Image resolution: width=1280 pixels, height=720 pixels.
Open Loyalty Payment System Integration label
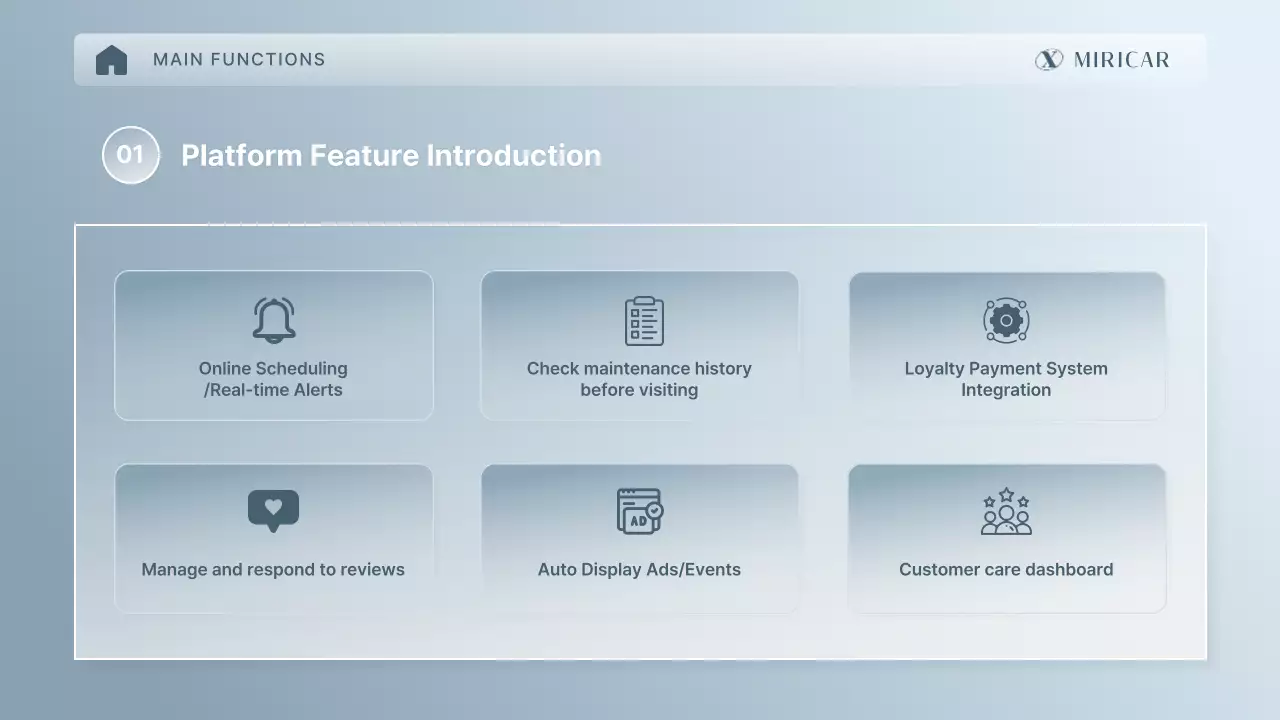click(1006, 379)
